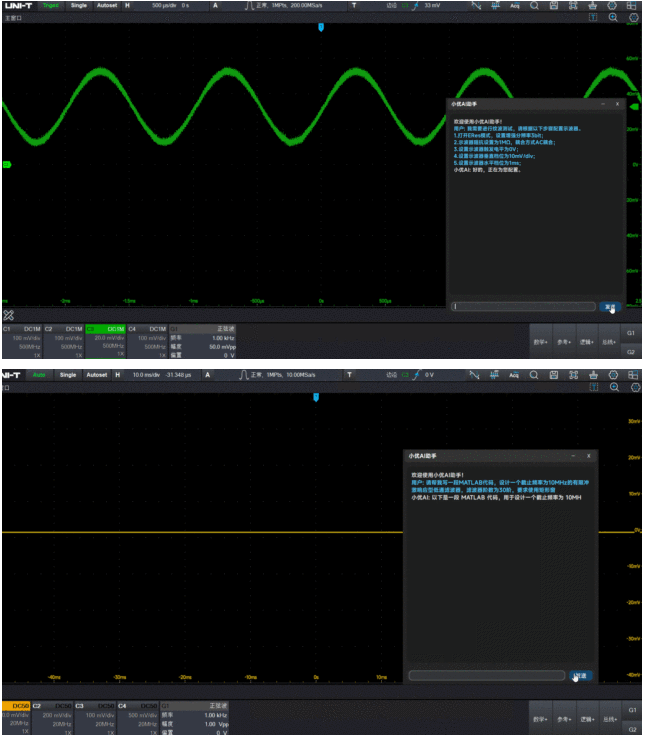Screen dimensions: 646x738
Task: Click the 发送 send button in bottom AI assistant
Action: click(580, 676)
